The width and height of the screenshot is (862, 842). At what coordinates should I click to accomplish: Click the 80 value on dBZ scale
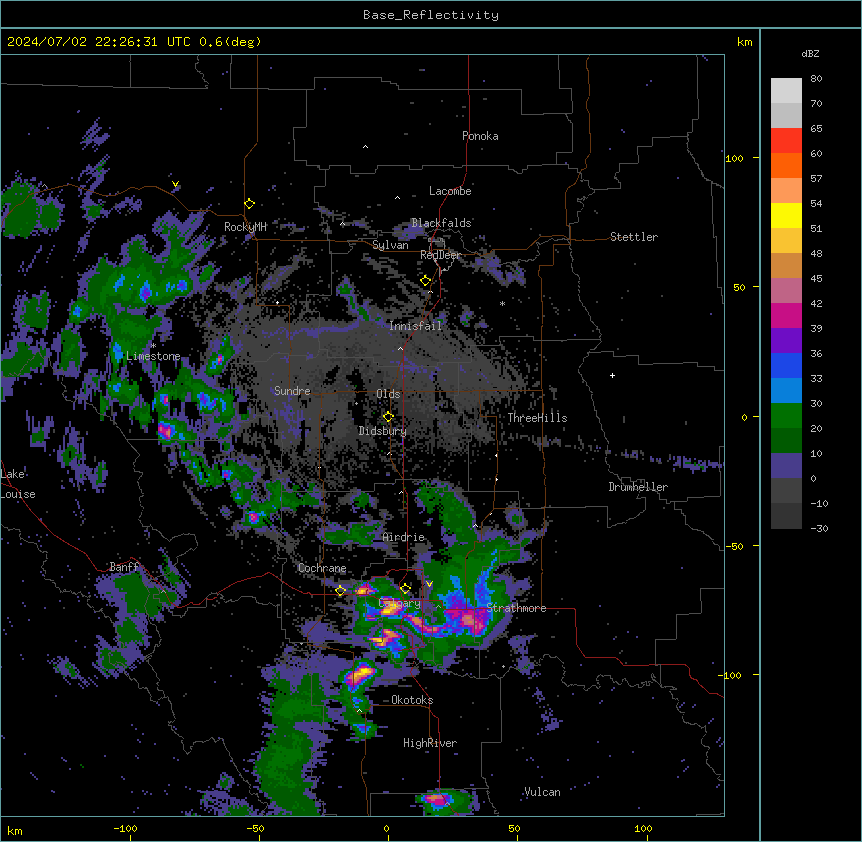tap(816, 79)
